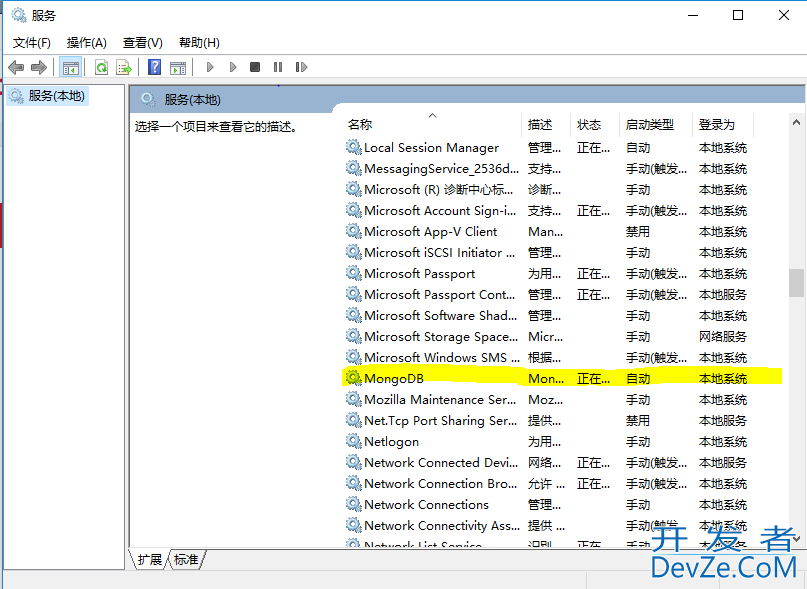This screenshot has height=589, width=807.
Task: Toggle the show/hide action pane icon
Action: (178, 67)
